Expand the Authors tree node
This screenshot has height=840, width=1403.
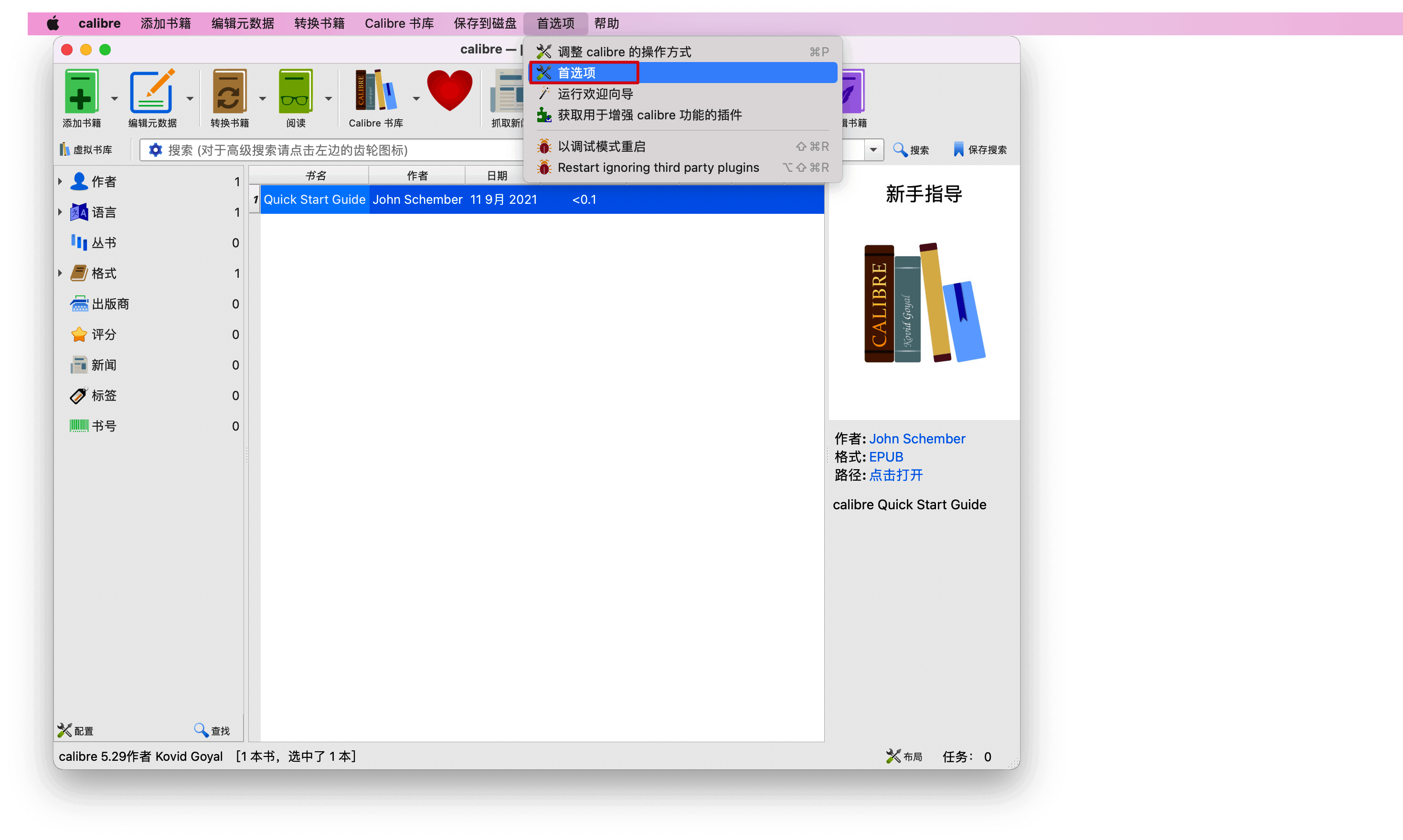click(x=60, y=181)
